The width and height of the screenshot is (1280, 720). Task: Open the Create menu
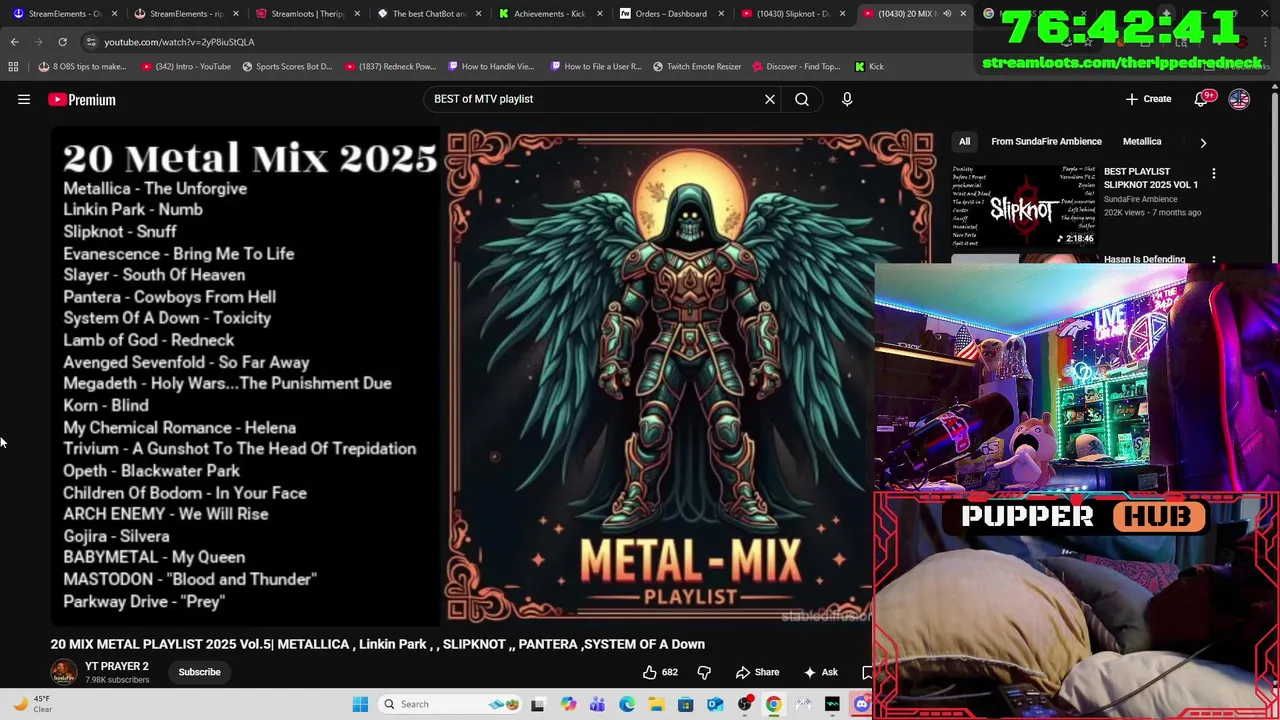[x=1148, y=99]
